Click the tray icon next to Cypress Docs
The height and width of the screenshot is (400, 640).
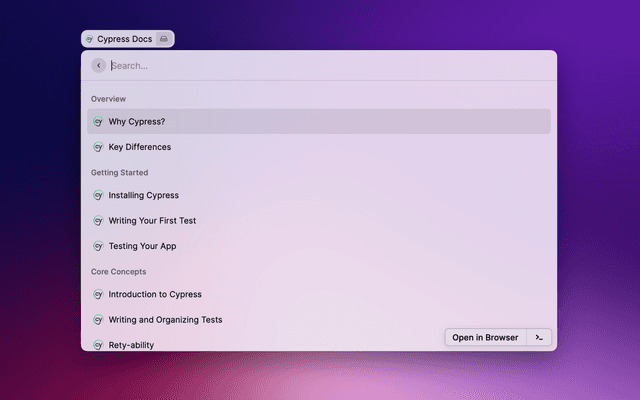[165, 39]
